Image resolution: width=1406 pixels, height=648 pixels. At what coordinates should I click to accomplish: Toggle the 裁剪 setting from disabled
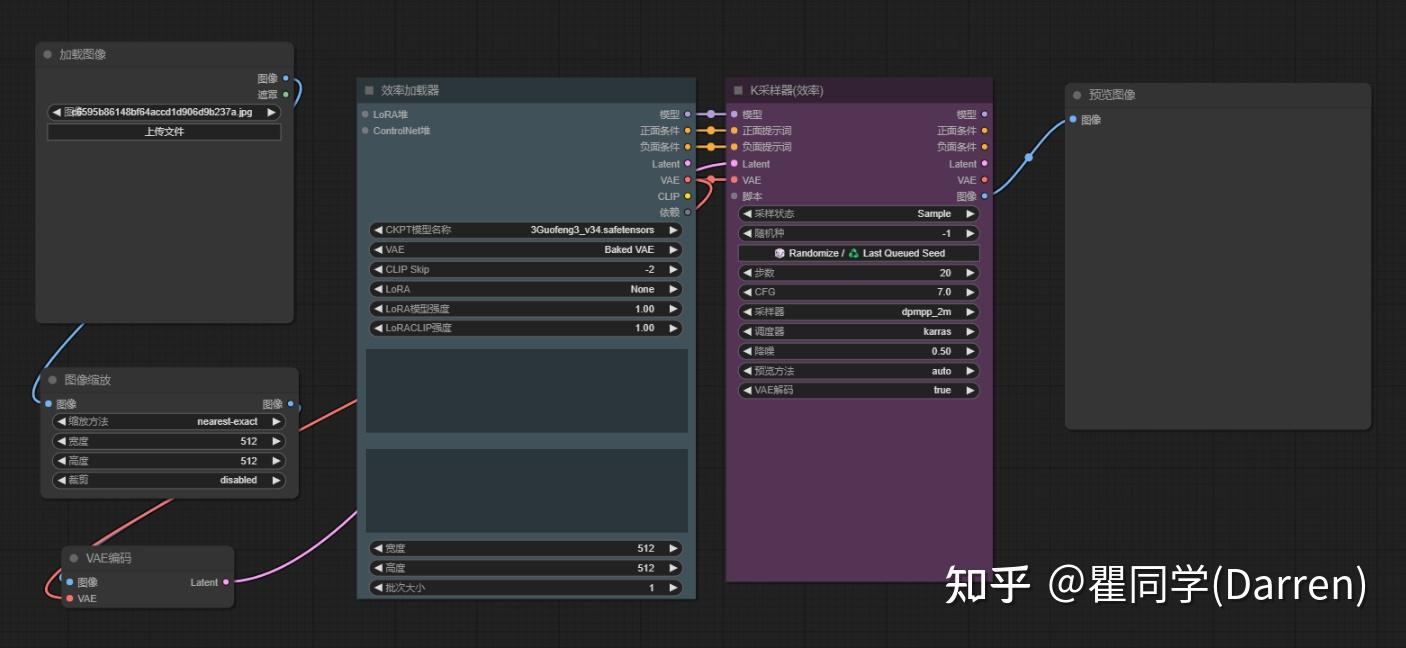(x=167, y=480)
